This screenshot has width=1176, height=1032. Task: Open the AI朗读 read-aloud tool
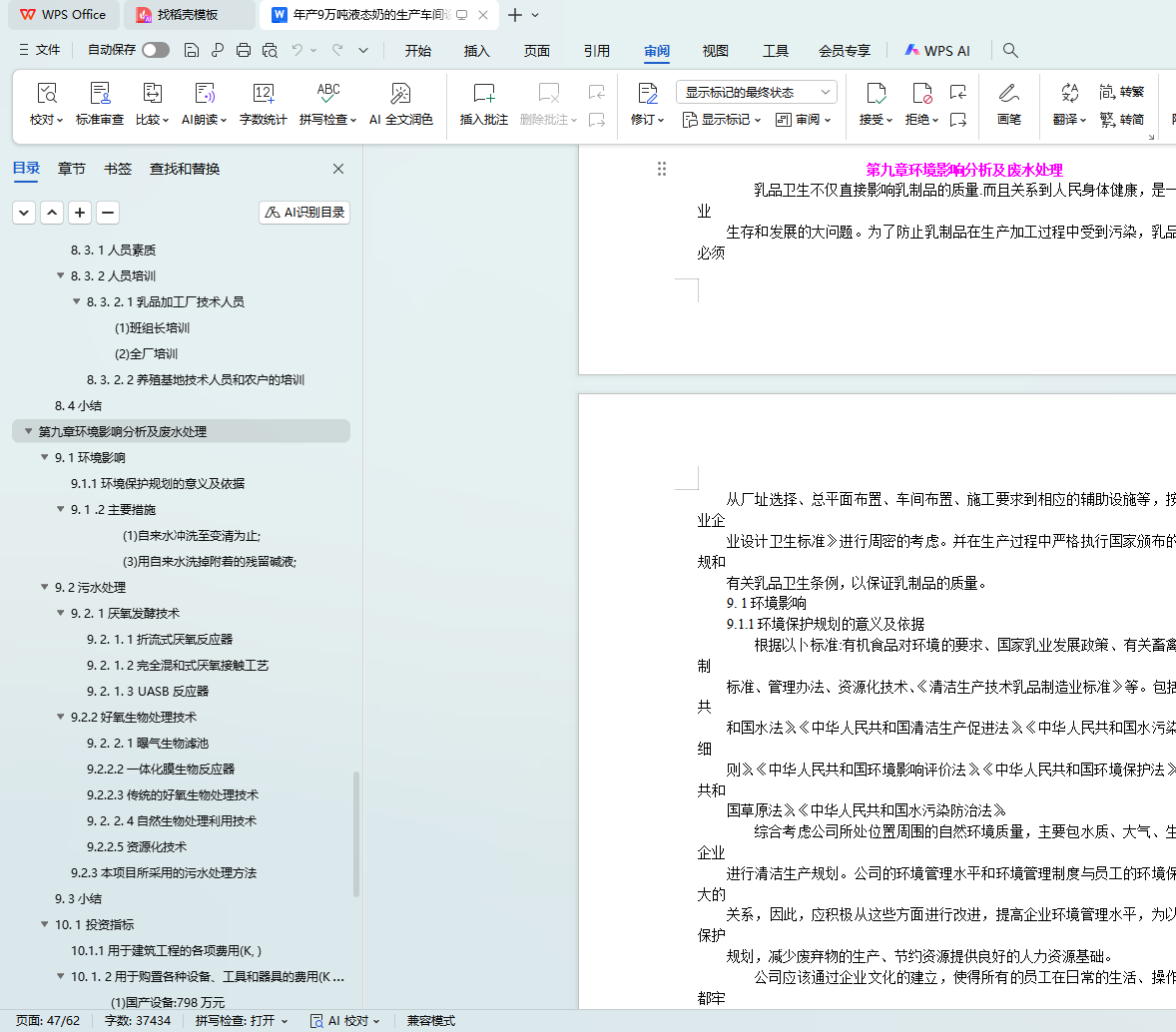[205, 95]
